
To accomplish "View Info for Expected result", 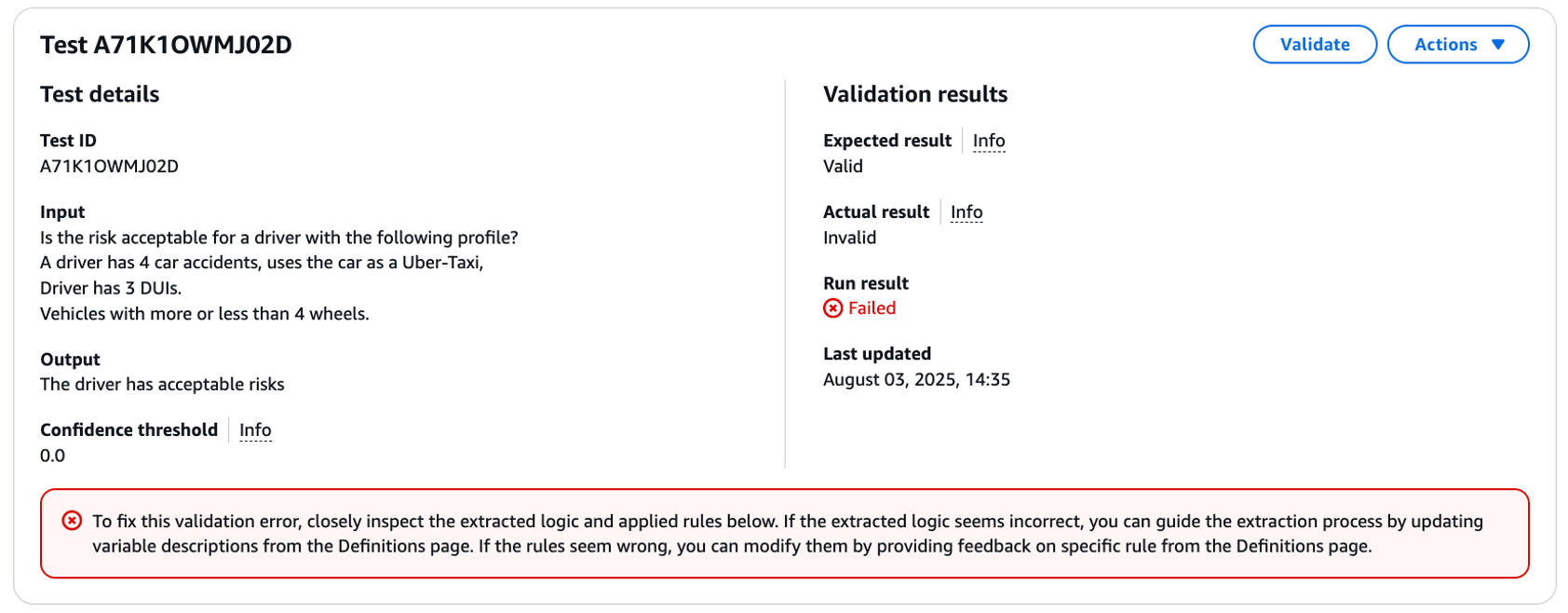I will pos(989,141).
